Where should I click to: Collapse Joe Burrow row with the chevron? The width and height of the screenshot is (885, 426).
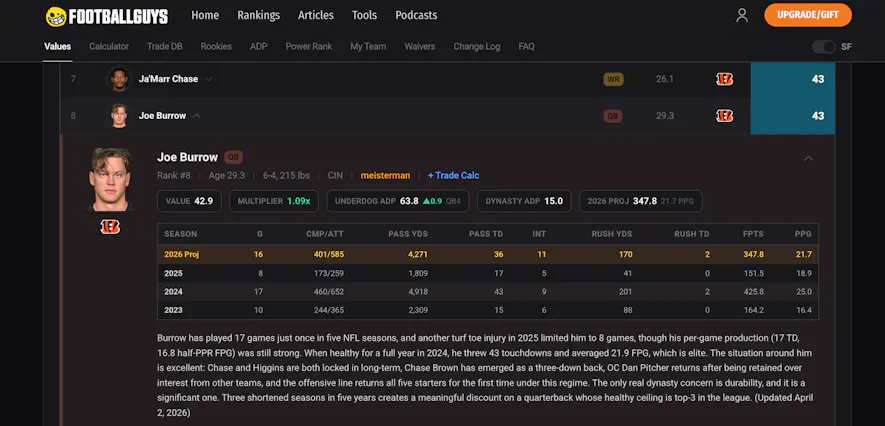pos(196,116)
